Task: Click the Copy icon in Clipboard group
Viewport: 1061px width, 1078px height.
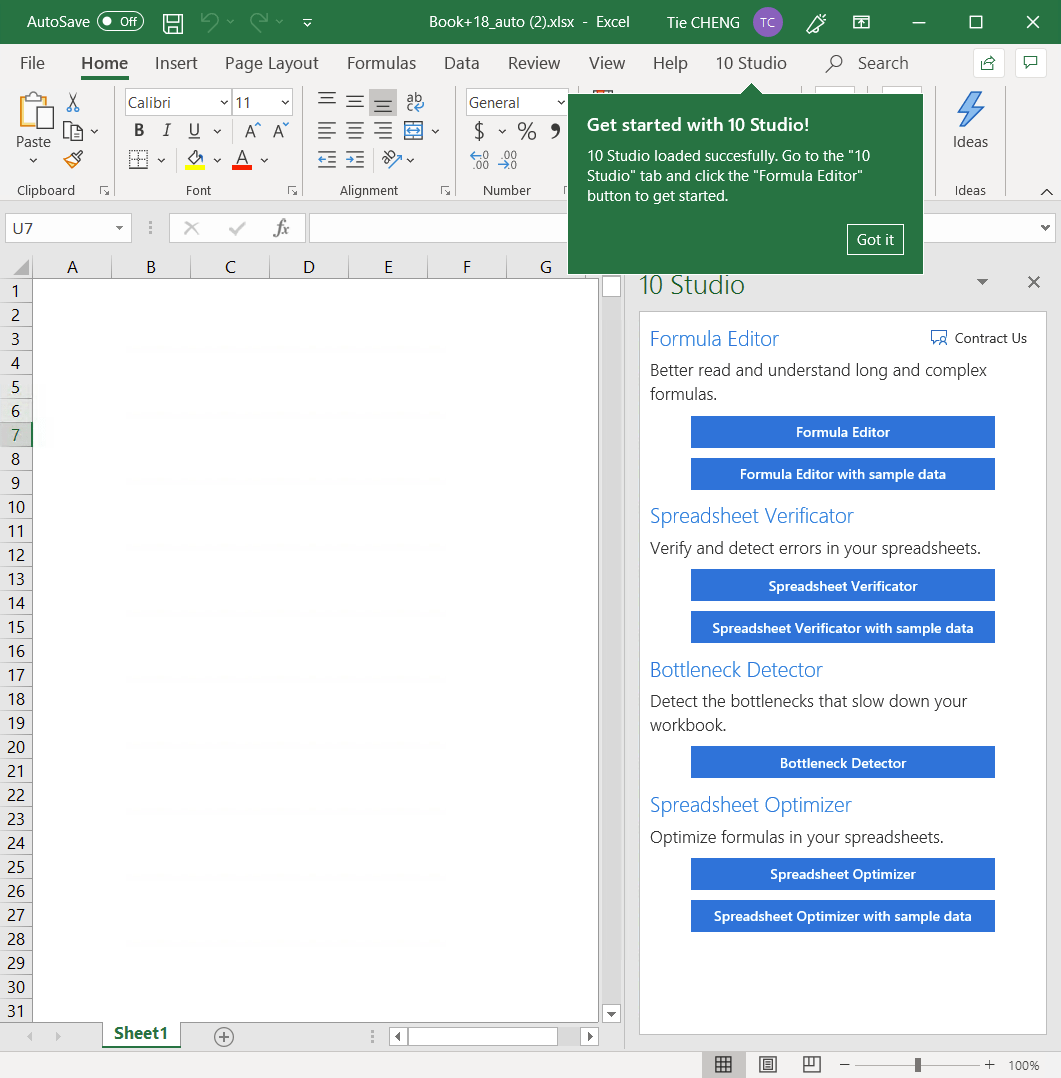Action: [x=73, y=131]
